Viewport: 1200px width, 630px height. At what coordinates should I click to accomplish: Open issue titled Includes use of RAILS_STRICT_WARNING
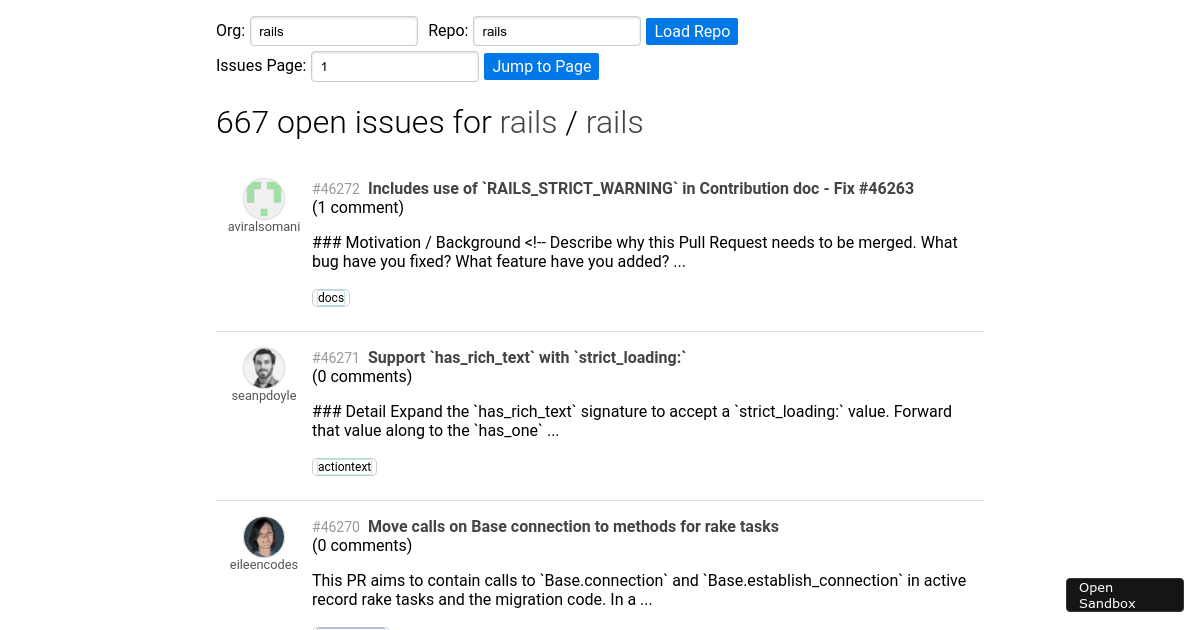pos(640,188)
